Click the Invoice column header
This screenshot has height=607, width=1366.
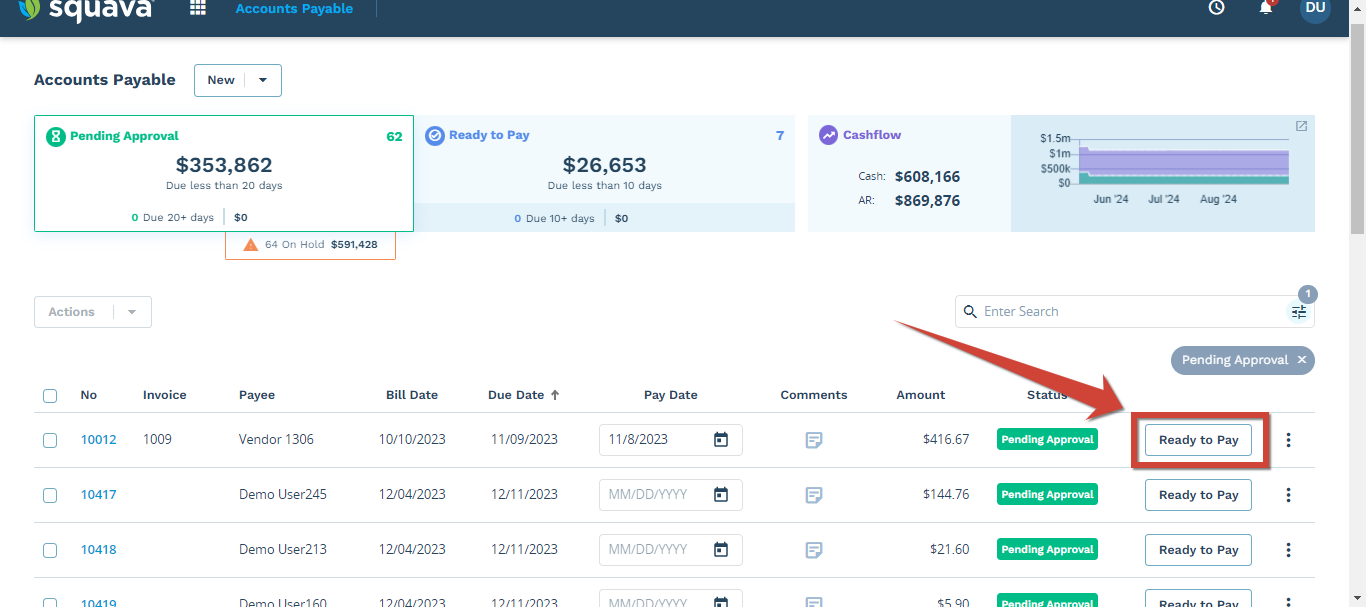click(165, 395)
